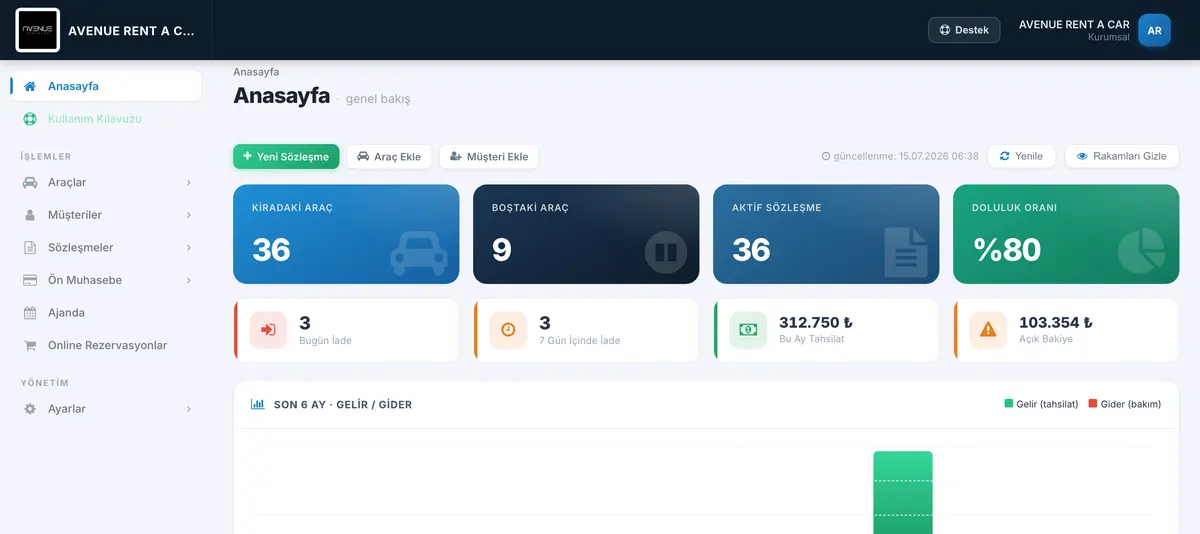Expand the Ön Muhasebe chevron
This screenshot has height=534, width=1200.
(188, 280)
